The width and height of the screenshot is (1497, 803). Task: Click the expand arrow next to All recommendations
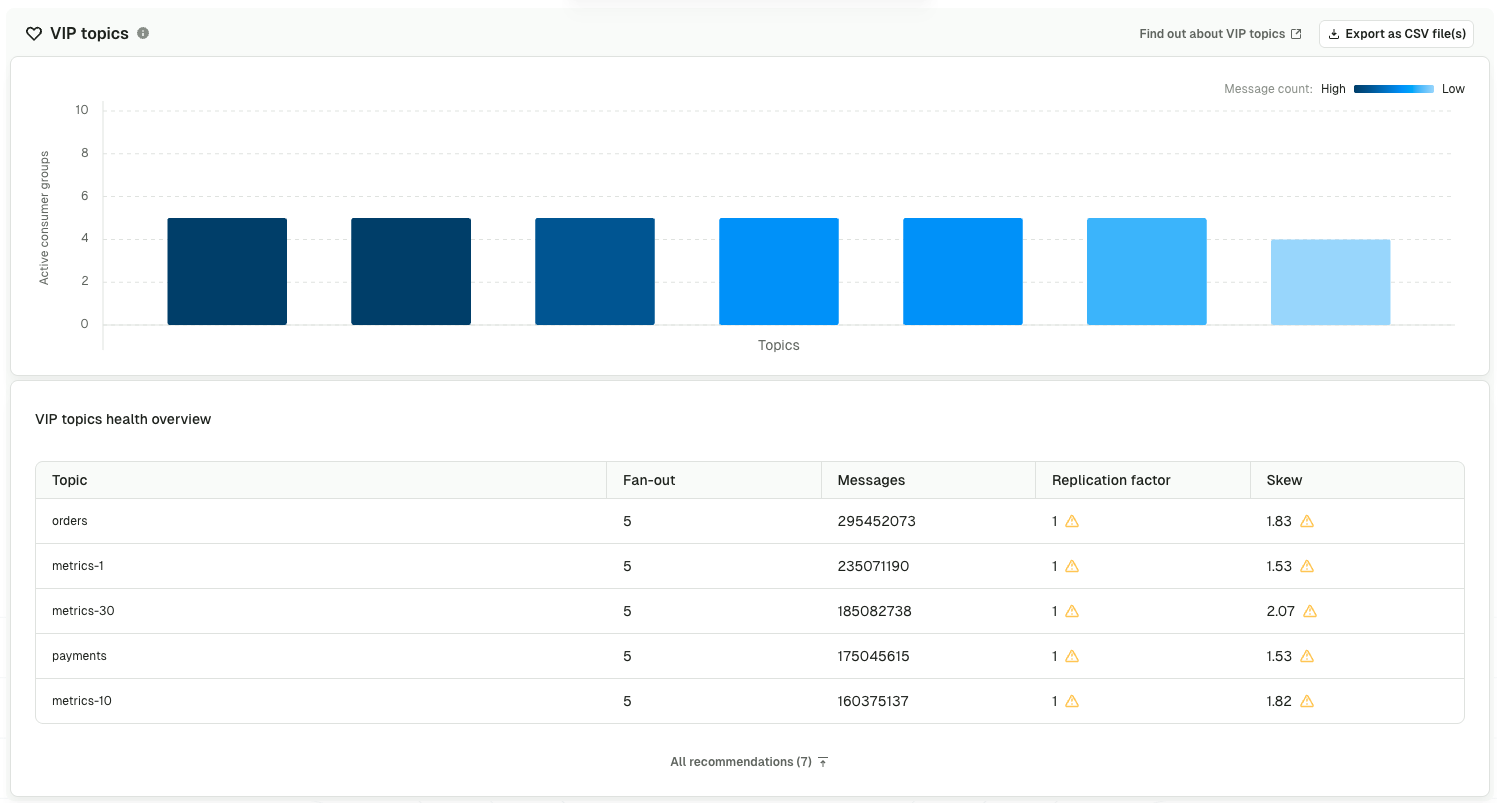(x=822, y=761)
